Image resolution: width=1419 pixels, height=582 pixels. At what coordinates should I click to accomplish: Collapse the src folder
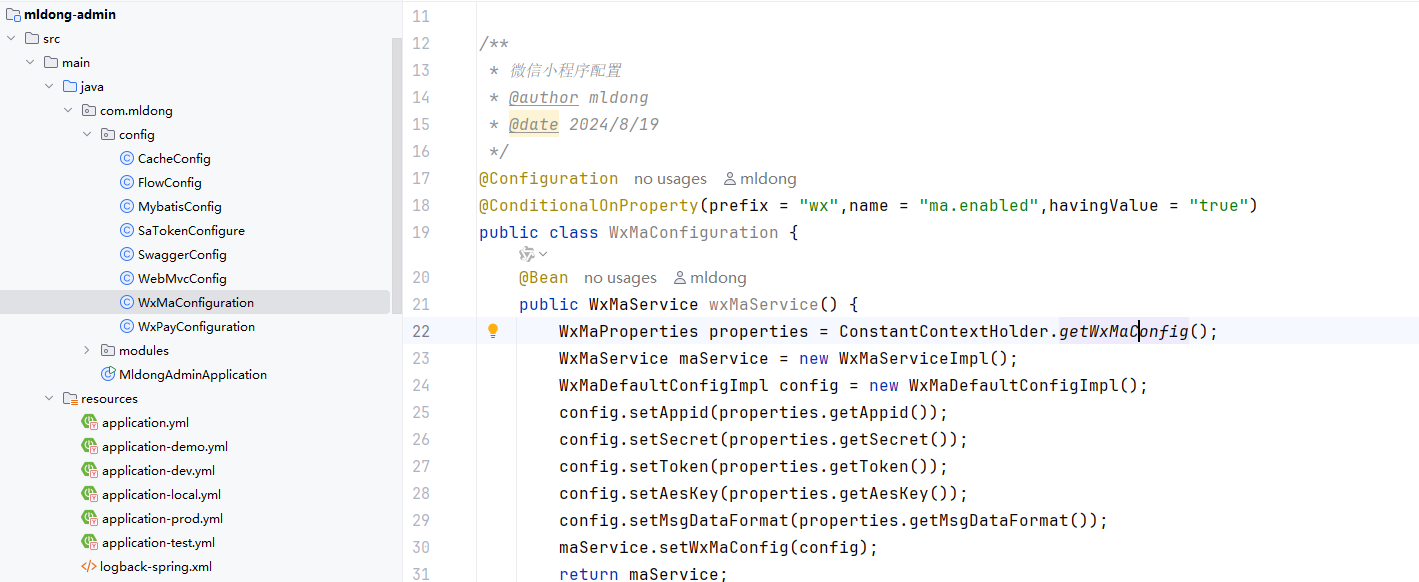point(11,38)
